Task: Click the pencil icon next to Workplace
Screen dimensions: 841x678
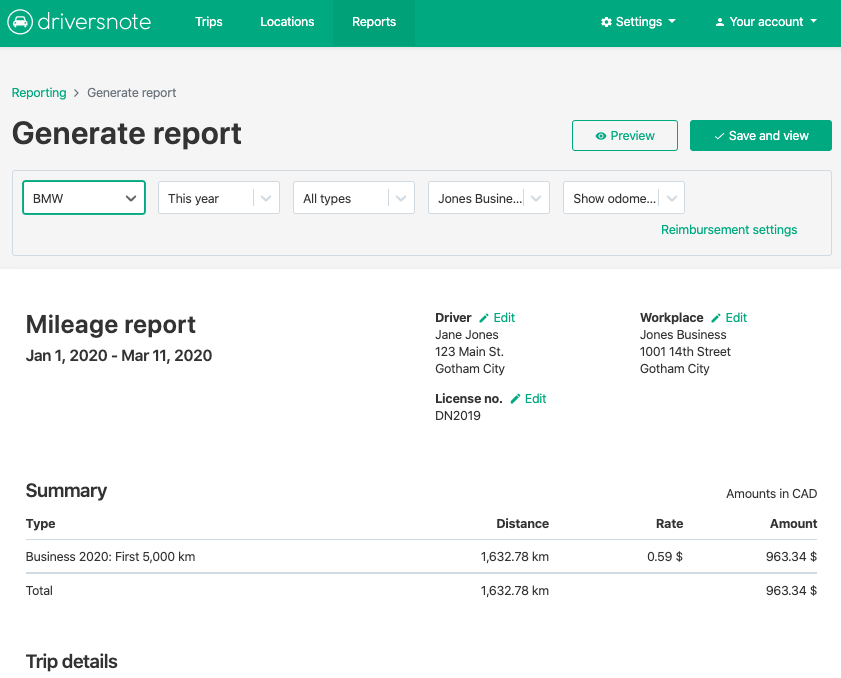Action: pyautogui.click(x=717, y=317)
